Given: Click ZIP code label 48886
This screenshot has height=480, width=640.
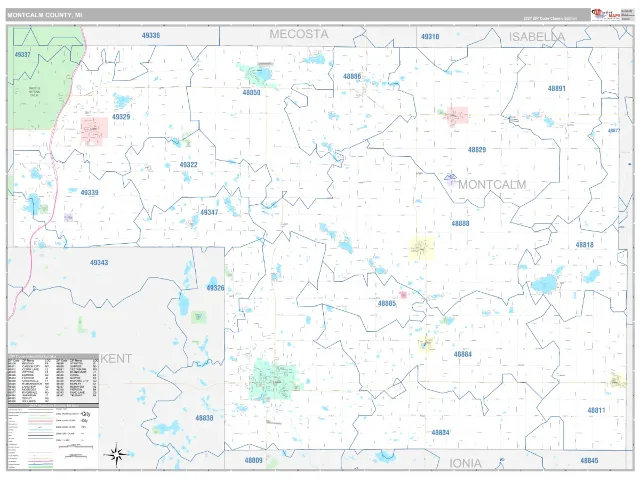Looking at the screenshot, I should point(352,76).
